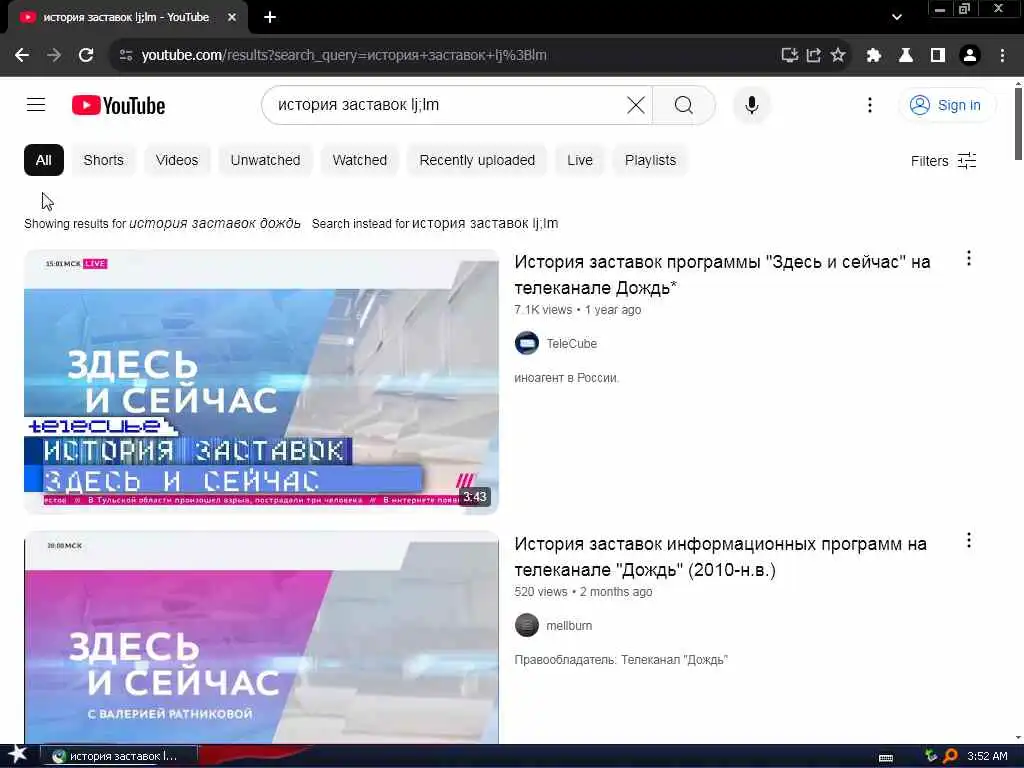Click corrected query история заставок дождь
Screen dimensions: 1024x768
pyautogui.click(x=215, y=223)
